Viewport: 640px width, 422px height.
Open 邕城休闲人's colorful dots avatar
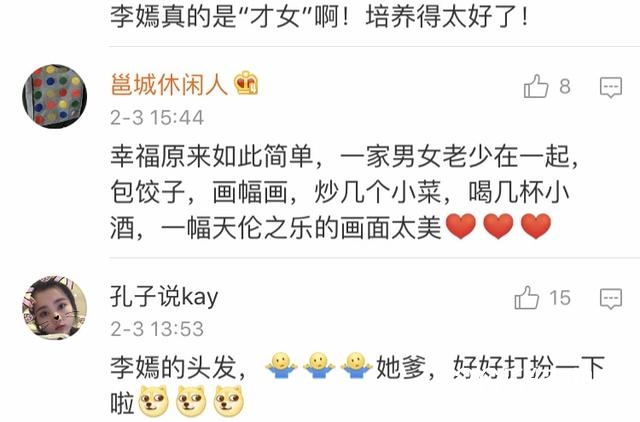pyautogui.click(x=54, y=96)
